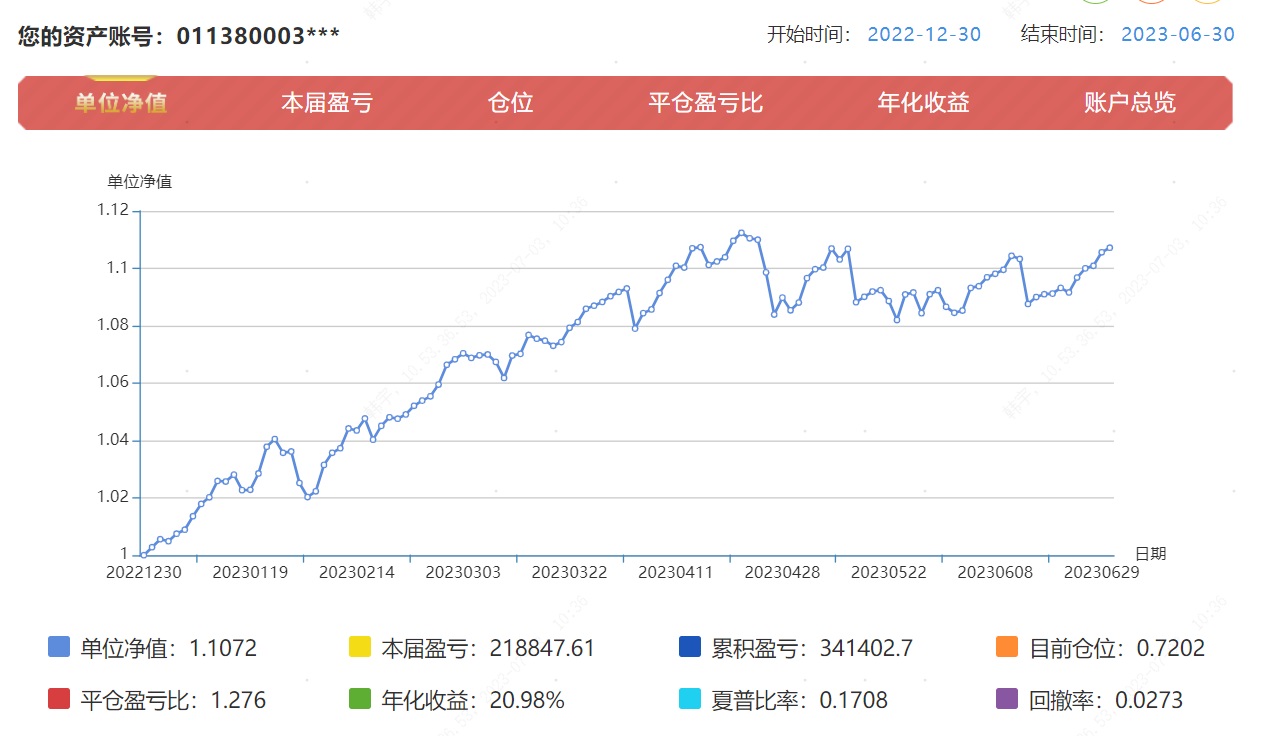The width and height of the screenshot is (1262, 736).
Task: Click the cyan 夏普比率 legend swatch
Action: (x=688, y=699)
